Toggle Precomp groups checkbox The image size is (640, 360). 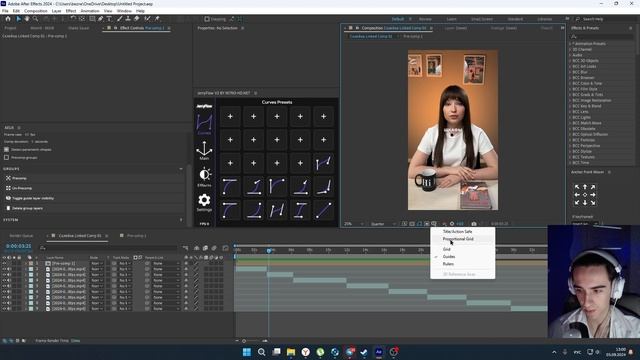pyautogui.click(x=7, y=157)
